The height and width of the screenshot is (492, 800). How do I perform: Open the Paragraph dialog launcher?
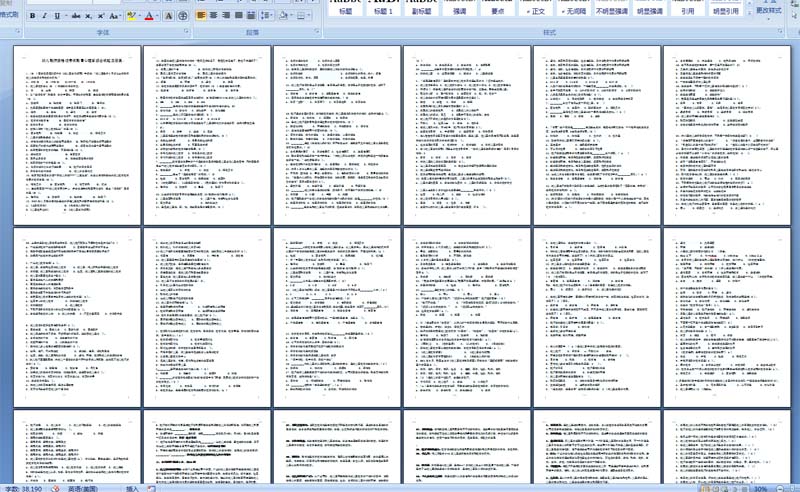pos(317,32)
